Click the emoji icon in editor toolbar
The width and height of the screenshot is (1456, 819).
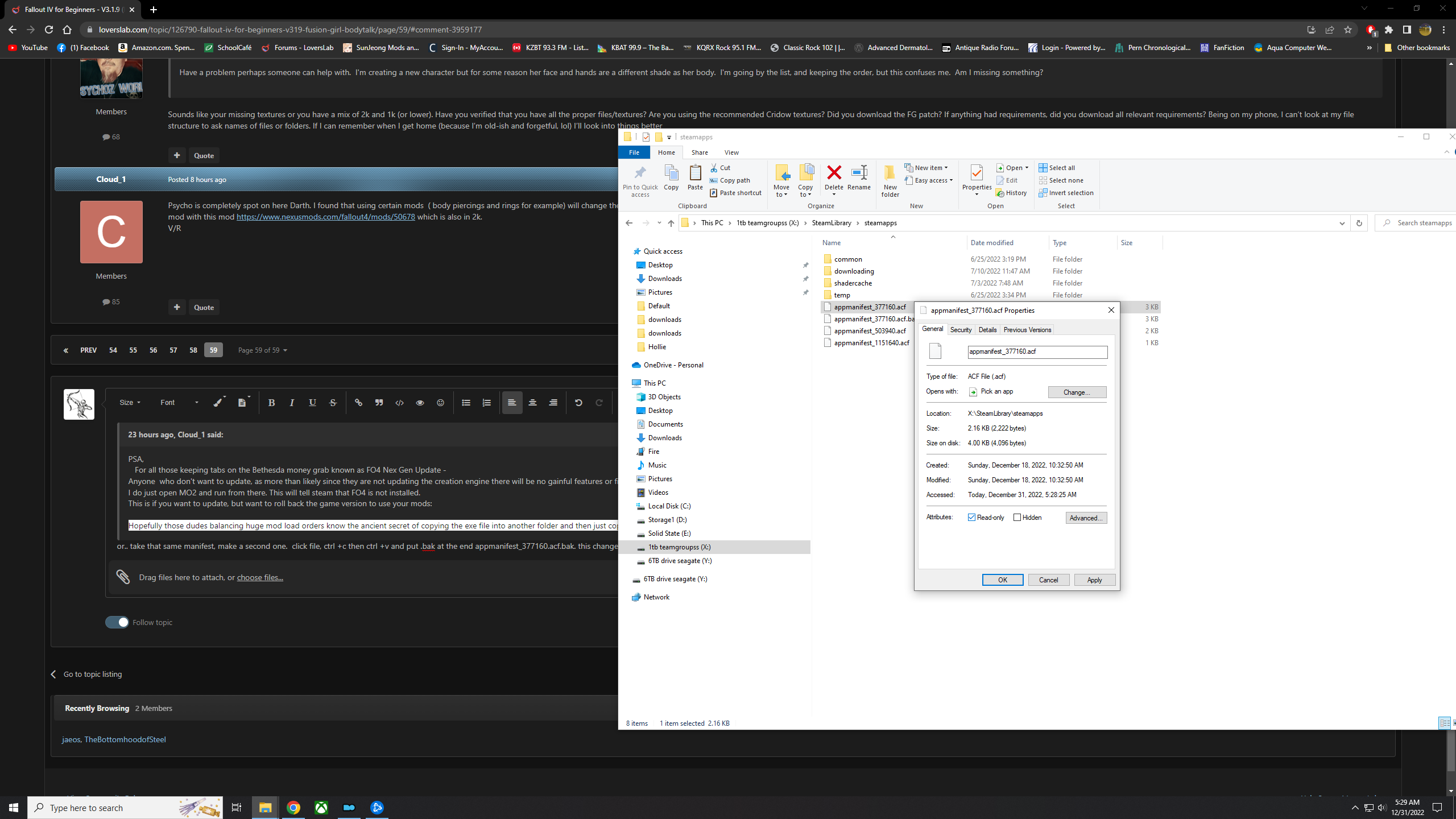440,403
